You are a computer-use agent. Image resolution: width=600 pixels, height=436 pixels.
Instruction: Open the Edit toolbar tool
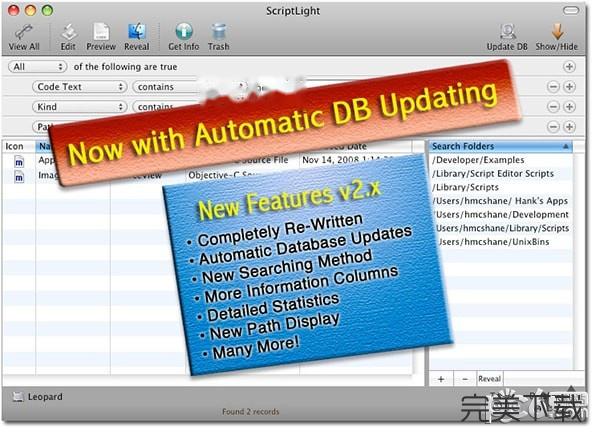coord(68,37)
